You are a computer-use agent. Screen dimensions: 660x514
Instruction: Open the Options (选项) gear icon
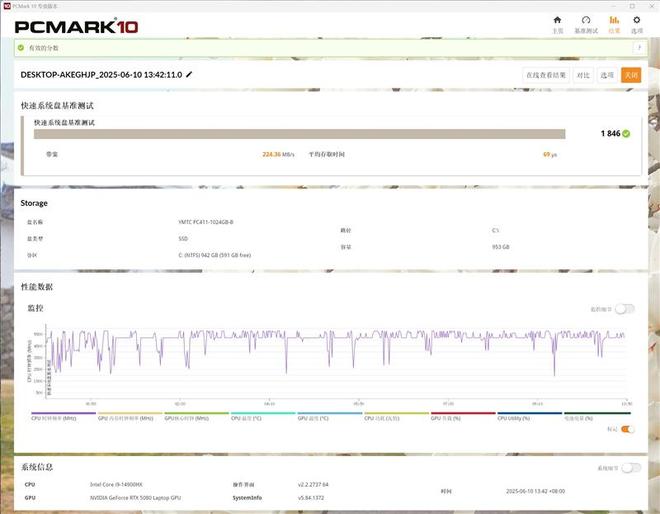click(637, 24)
